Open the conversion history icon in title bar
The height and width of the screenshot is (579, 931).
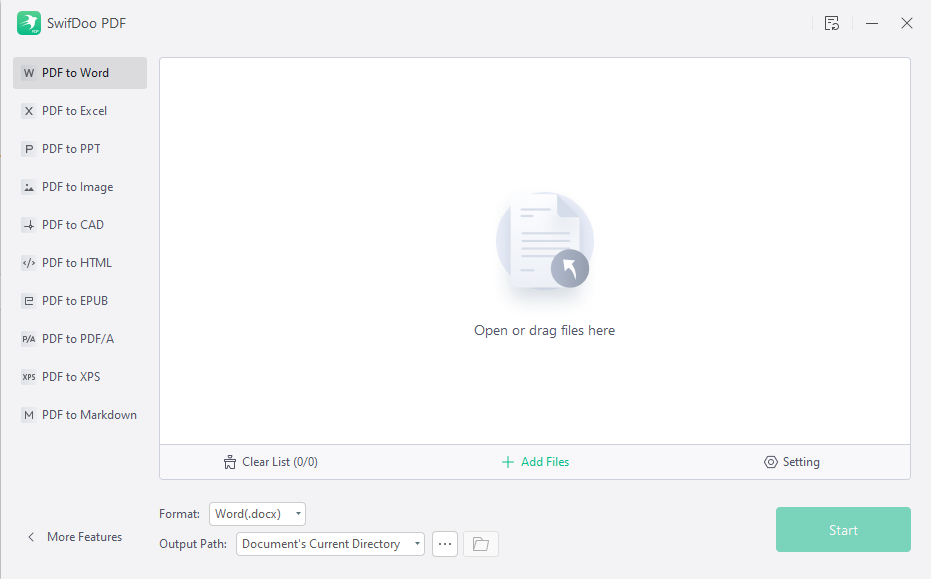831,23
